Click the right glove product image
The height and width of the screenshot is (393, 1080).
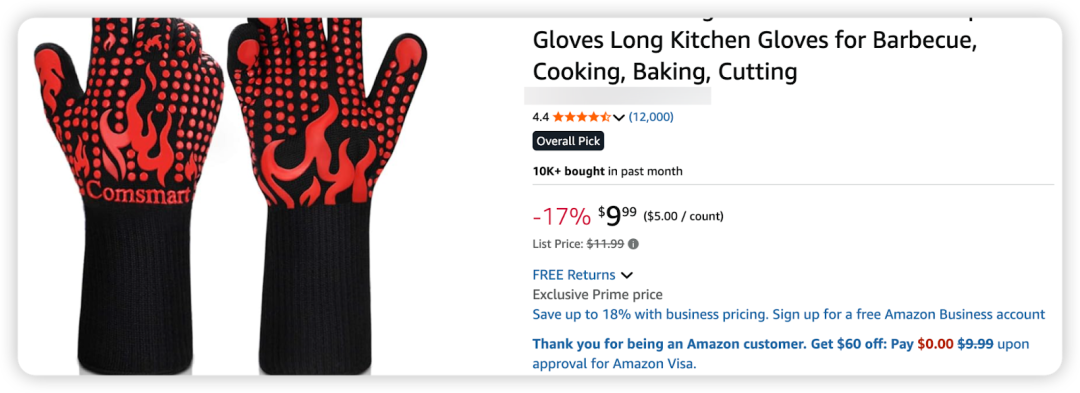(327, 196)
